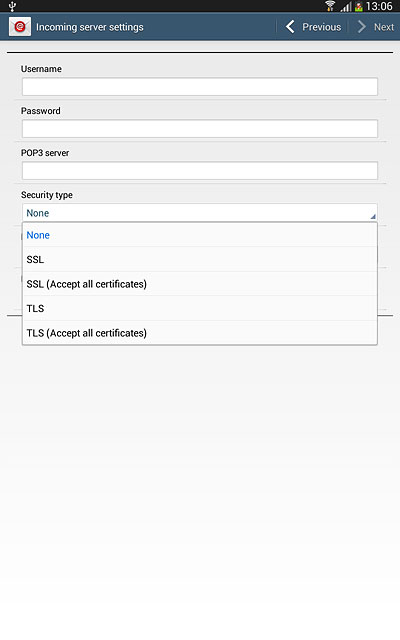Tap the battery status icon
Screen dimensions: 400x640
click(x=358, y=7)
